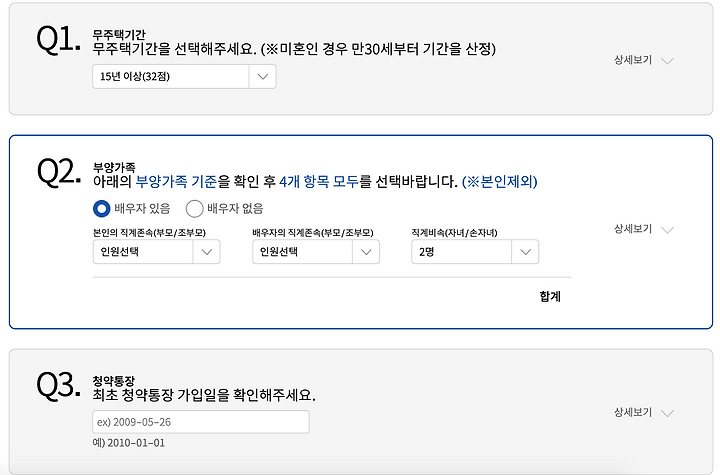This screenshot has width=720, height=475.
Task: Open 본인의 직계존속 인원선택 dropdown
Action: tap(157, 252)
